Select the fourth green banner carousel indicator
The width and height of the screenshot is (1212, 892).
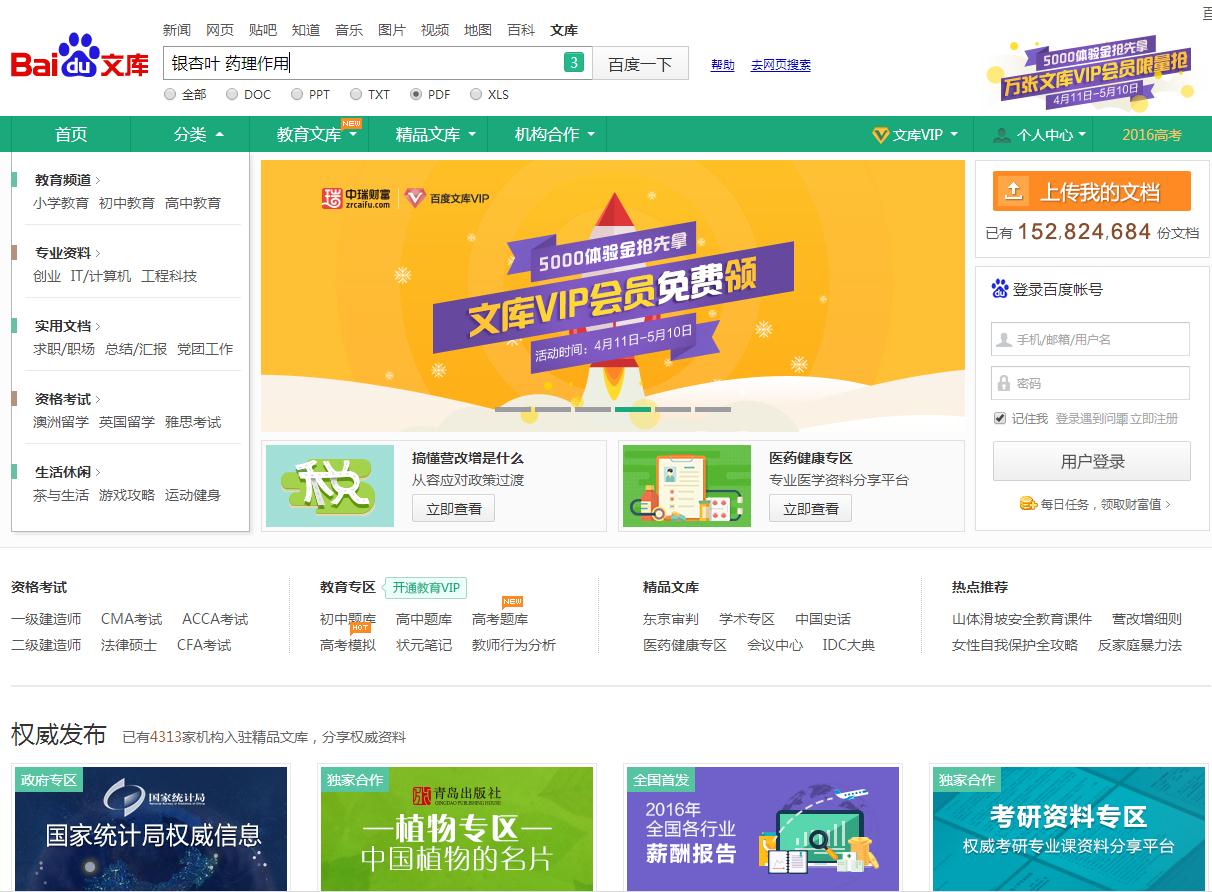(632, 409)
